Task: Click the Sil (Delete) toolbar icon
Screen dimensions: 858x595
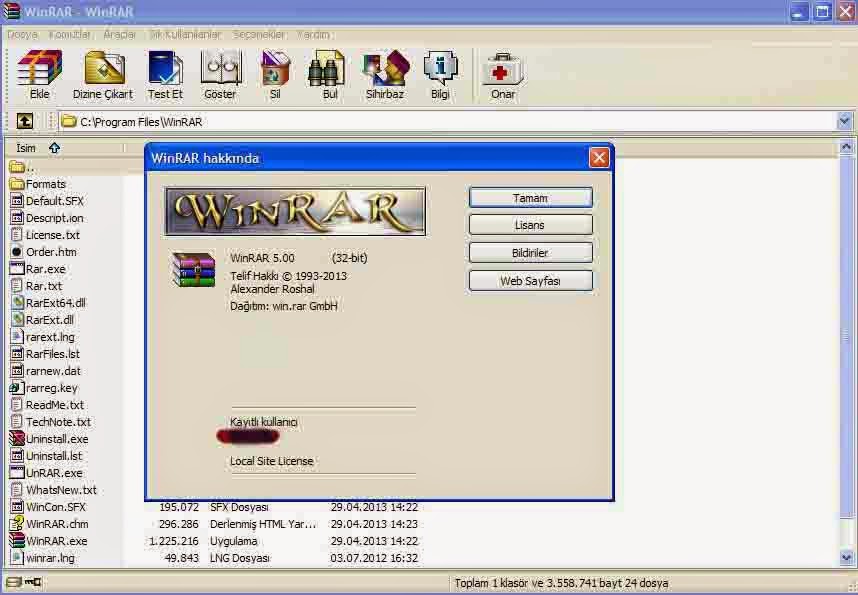Action: point(275,75)
